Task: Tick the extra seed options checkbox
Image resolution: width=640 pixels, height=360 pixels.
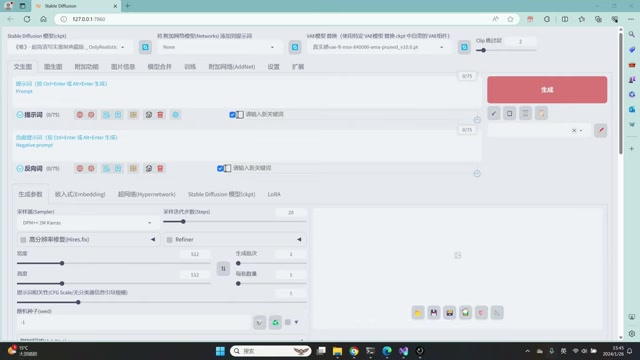Action: tap(288, 322)
